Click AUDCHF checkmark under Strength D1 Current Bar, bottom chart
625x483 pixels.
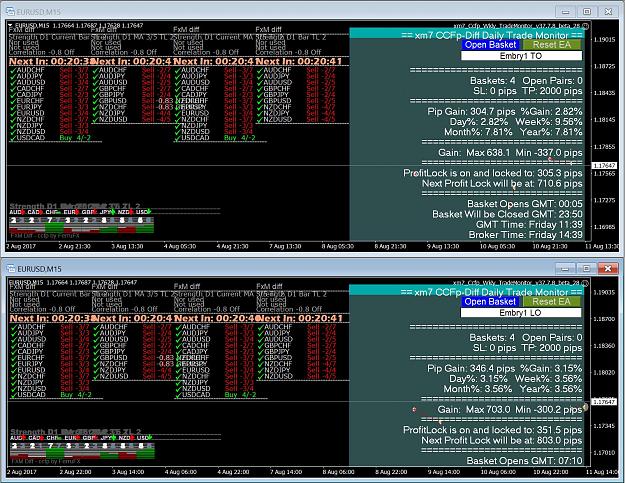coord(14,327)
